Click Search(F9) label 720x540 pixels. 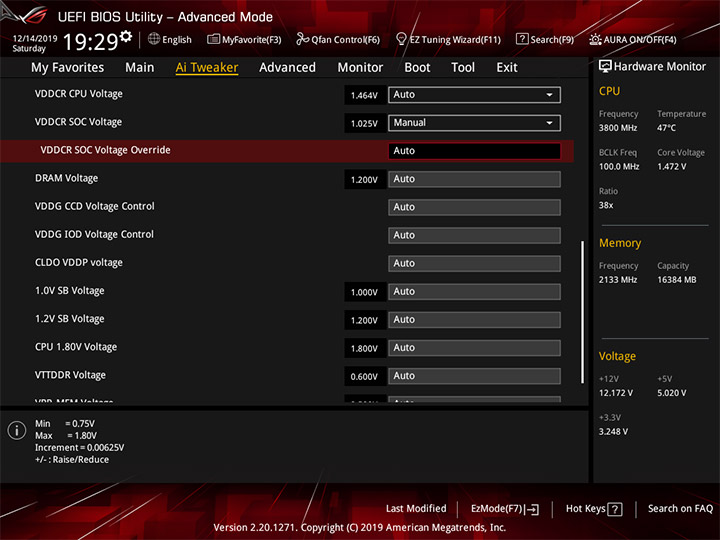(x=552, y=40)
